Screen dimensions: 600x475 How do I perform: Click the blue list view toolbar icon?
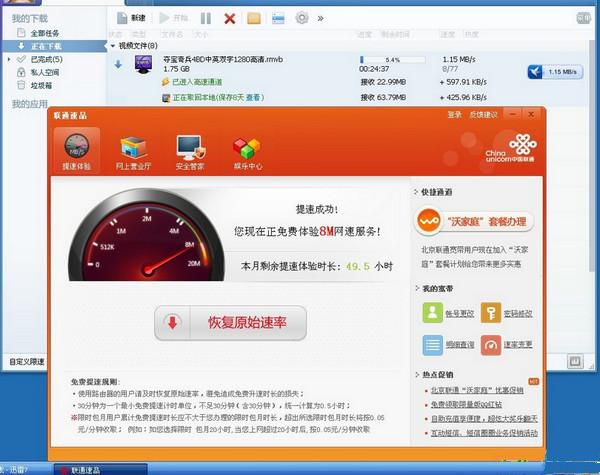click(278, 18)
